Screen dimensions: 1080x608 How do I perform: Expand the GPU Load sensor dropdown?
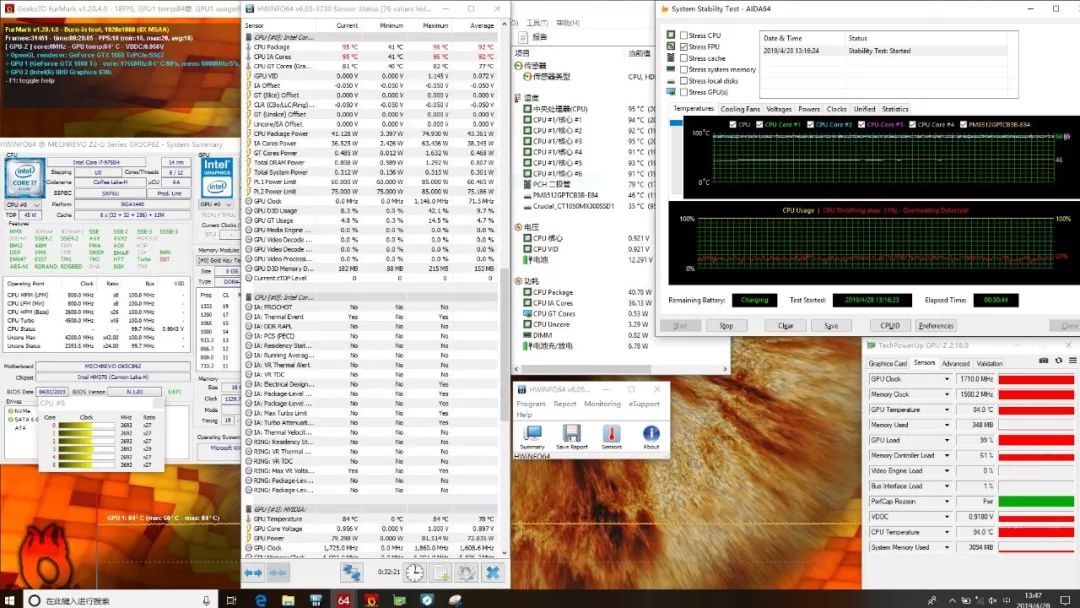(x=947, y=440)
